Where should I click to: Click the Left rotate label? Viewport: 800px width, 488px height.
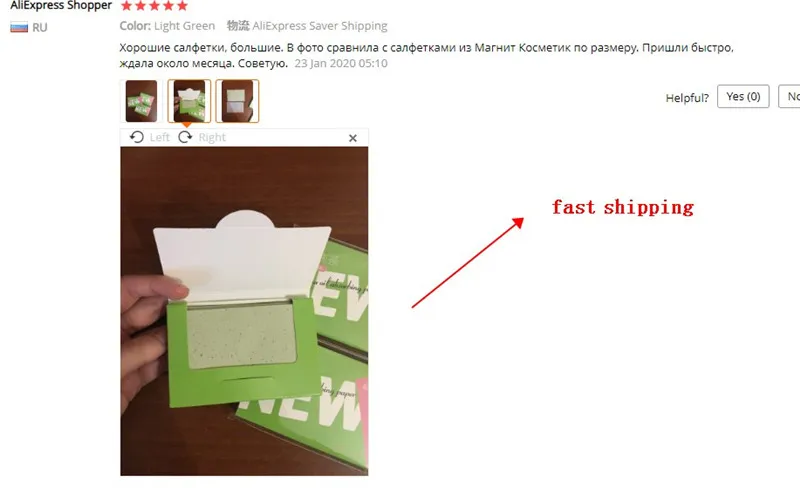pos(160,137)
